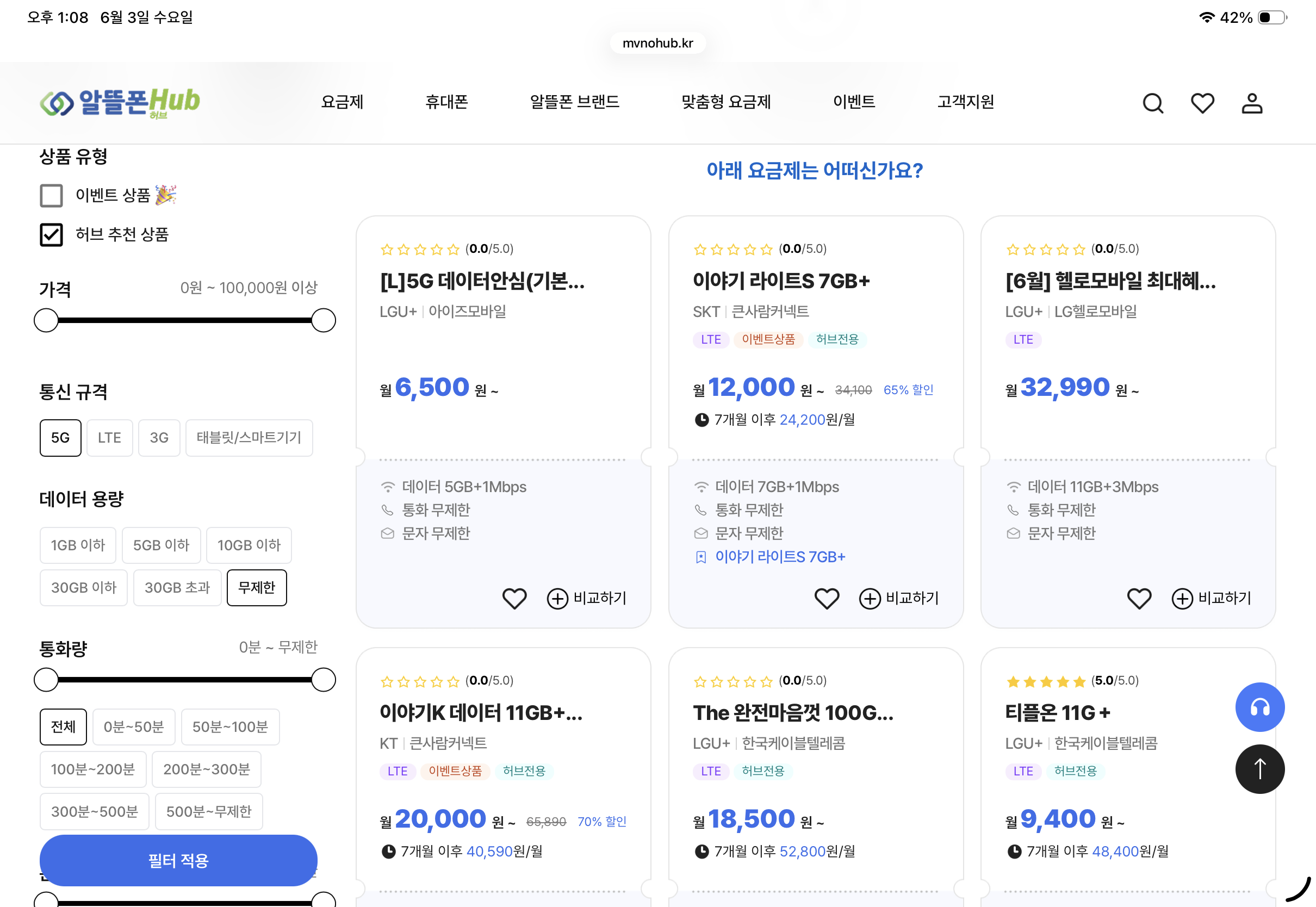Select the 5GB 이하 data filter
The image size is (1316, 907).
coord(162,545)
